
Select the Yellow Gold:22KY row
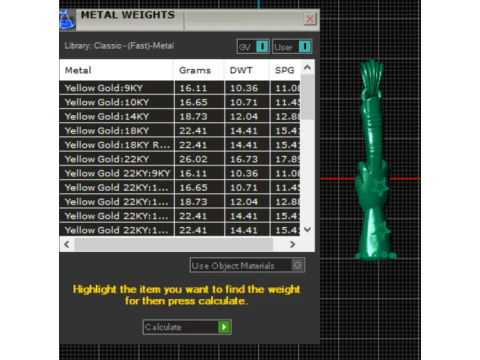click(x=180, y=159)
